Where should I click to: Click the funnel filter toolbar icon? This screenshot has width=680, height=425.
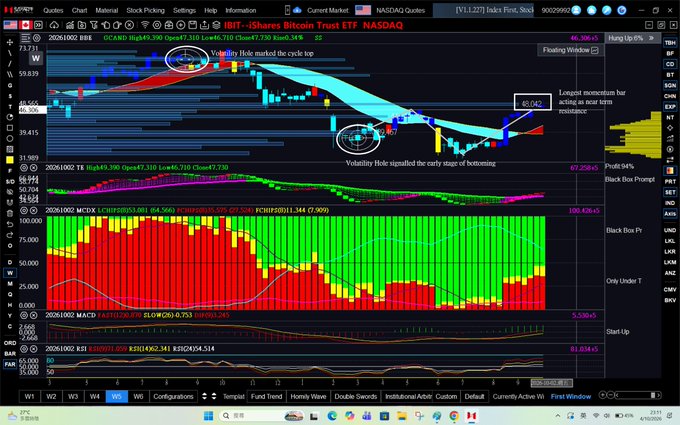pos(94,25)
